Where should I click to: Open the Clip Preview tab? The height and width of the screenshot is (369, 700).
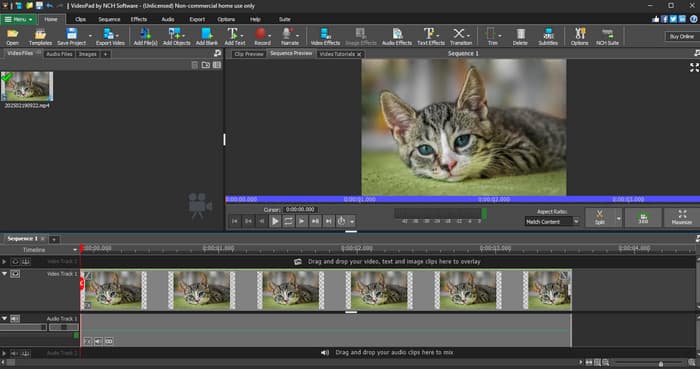(249, 54)
